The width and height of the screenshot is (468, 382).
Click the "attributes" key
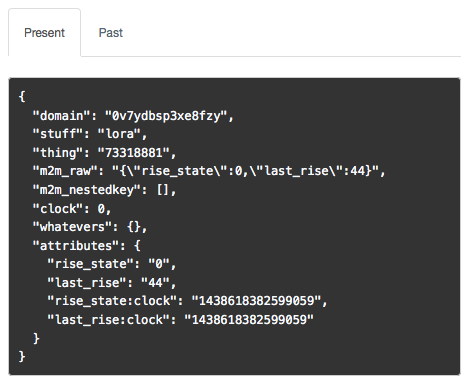[76, 246]
